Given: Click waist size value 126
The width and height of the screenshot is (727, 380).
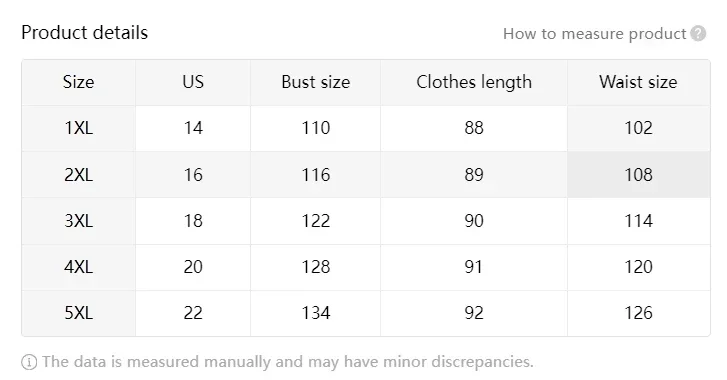Looking at the screenshot, I should 638,313.
